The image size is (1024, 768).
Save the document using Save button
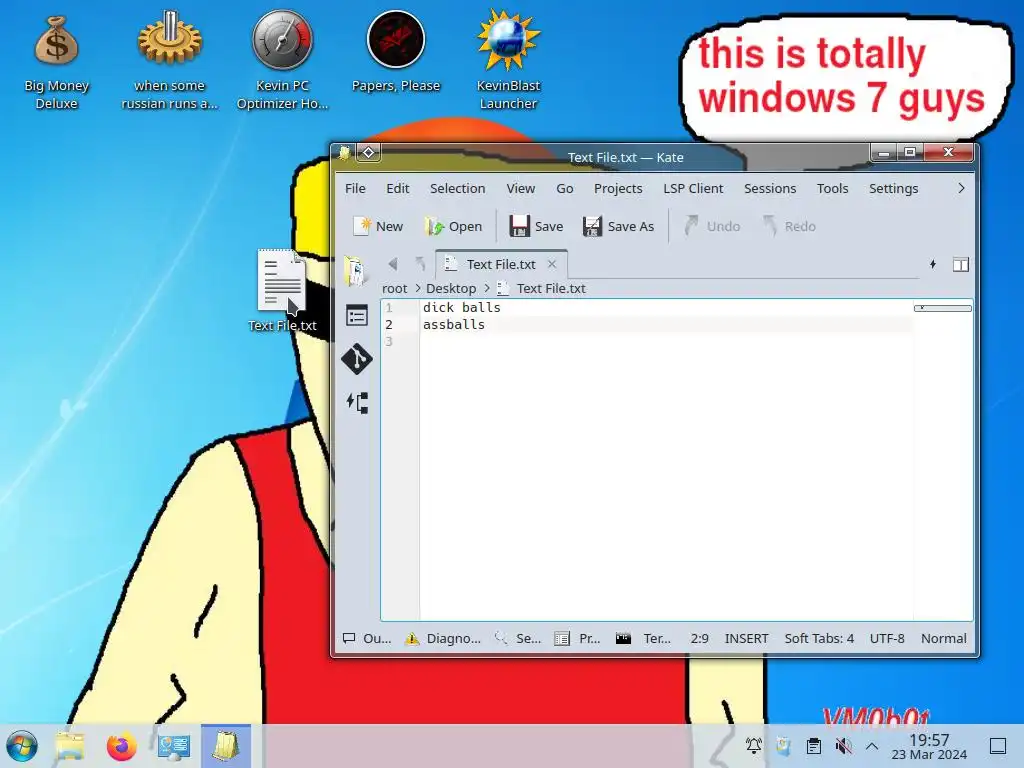536,227
